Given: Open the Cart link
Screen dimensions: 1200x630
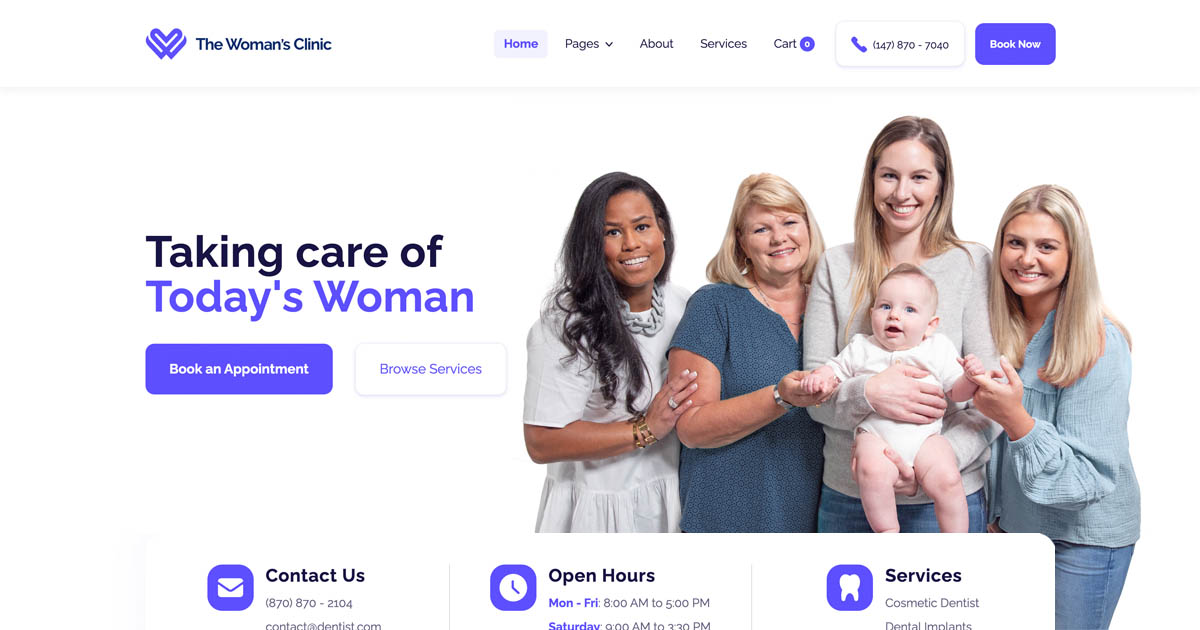Looking at the screenshot, I should 785,44.
